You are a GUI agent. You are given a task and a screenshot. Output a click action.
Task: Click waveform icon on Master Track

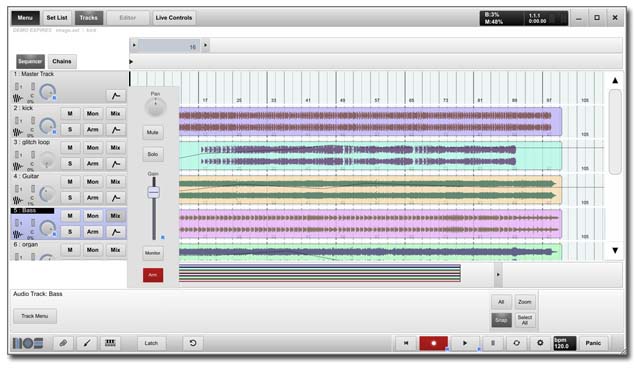click(x=17, y=98)
